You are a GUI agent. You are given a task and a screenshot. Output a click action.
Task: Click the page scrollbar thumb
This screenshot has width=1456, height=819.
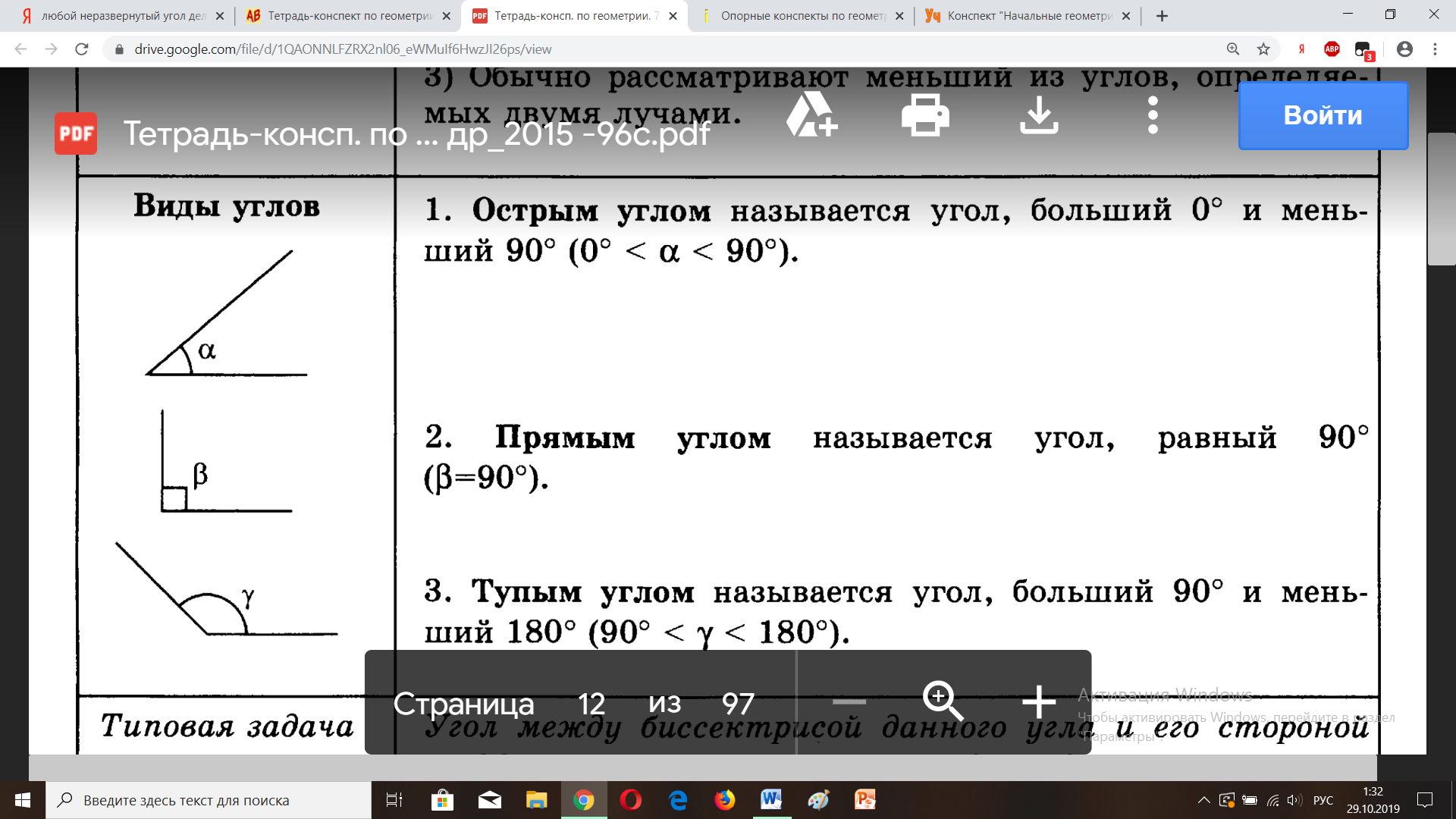click(1441, 199)
